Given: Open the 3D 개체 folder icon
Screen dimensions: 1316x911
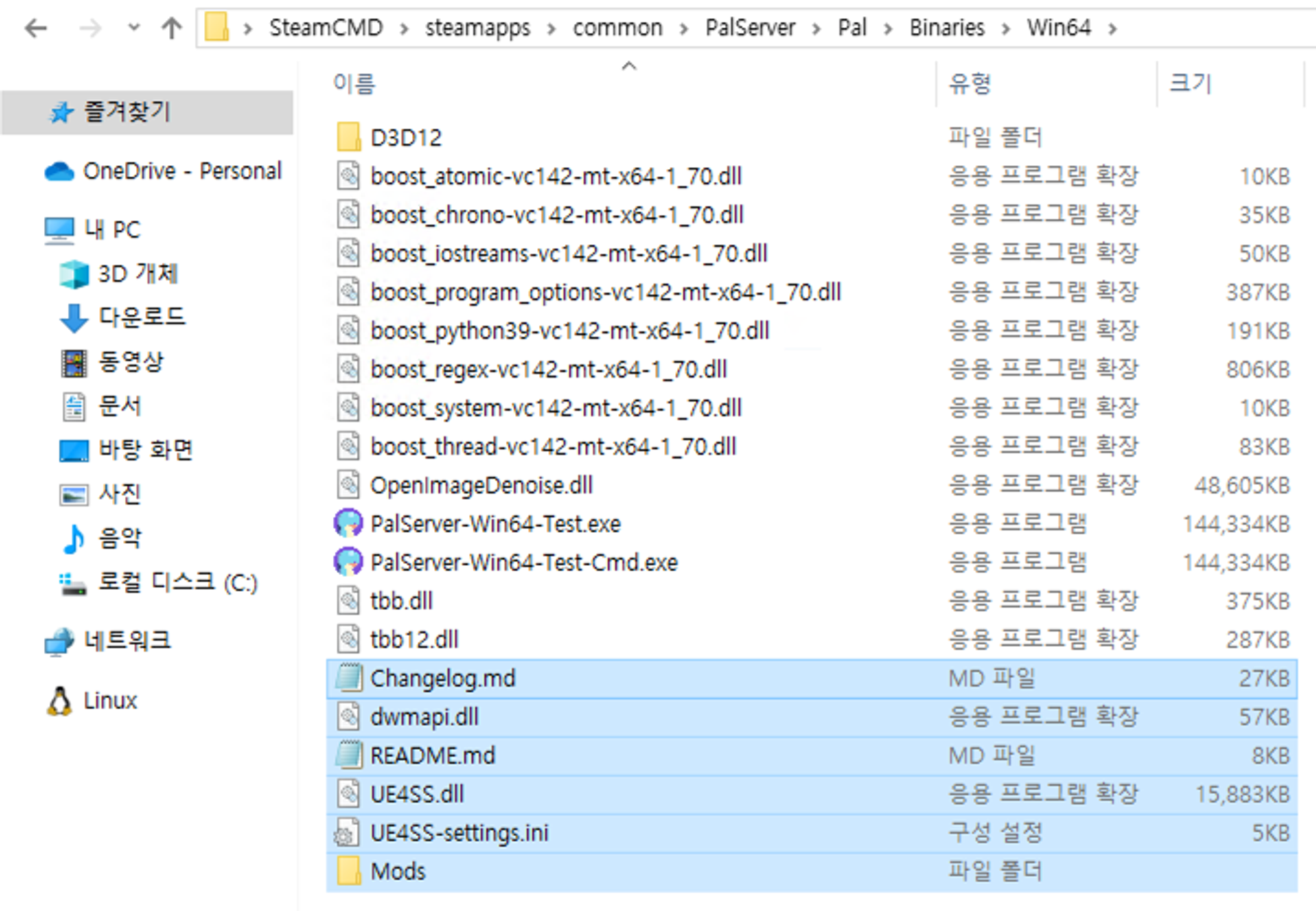Looking at the screenshot, I should pos(74,274).
